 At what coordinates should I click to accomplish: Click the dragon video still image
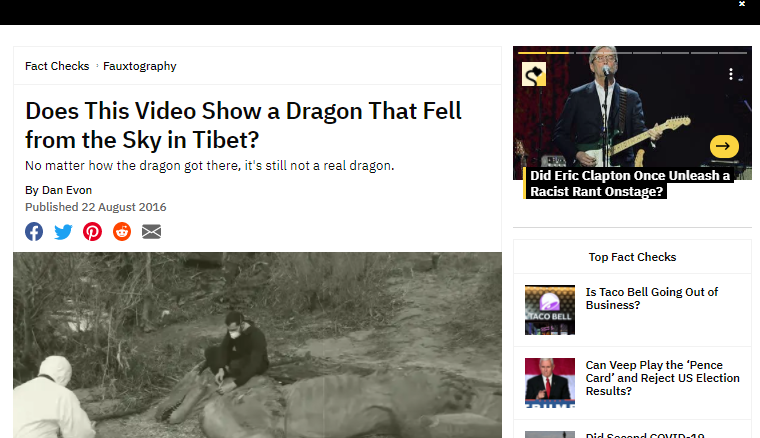click(x=257, y=345)
